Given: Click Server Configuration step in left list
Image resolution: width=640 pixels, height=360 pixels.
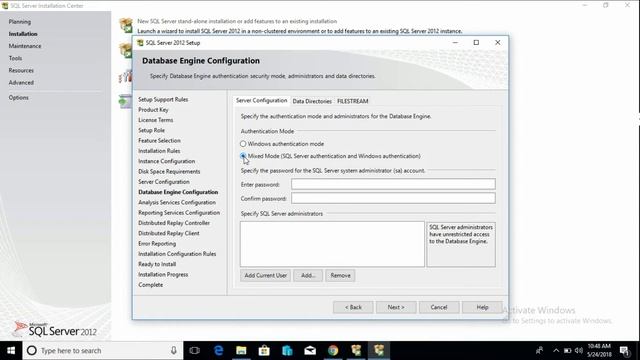Looking at the screenshot, I should pyautogui.click(x=164, y=182).
